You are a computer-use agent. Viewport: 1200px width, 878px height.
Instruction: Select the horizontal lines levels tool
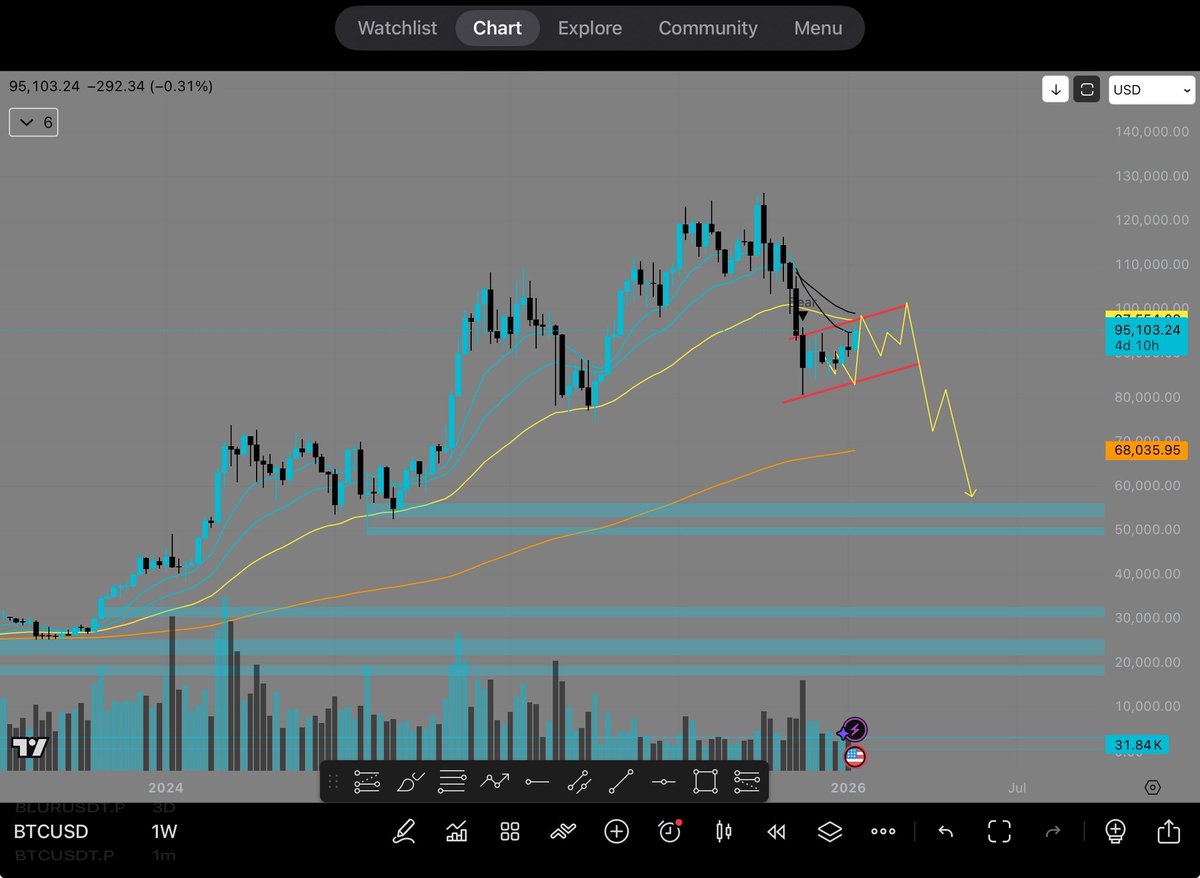pyautogui.click(x=452, y=781)
